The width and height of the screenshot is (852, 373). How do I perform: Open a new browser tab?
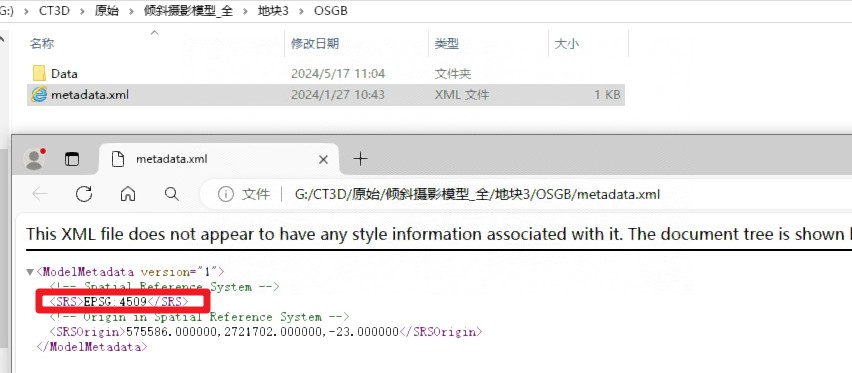point(360,159)
